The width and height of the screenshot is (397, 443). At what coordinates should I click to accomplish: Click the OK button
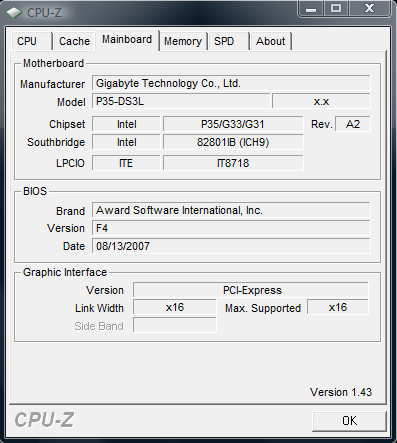(349, 421)
